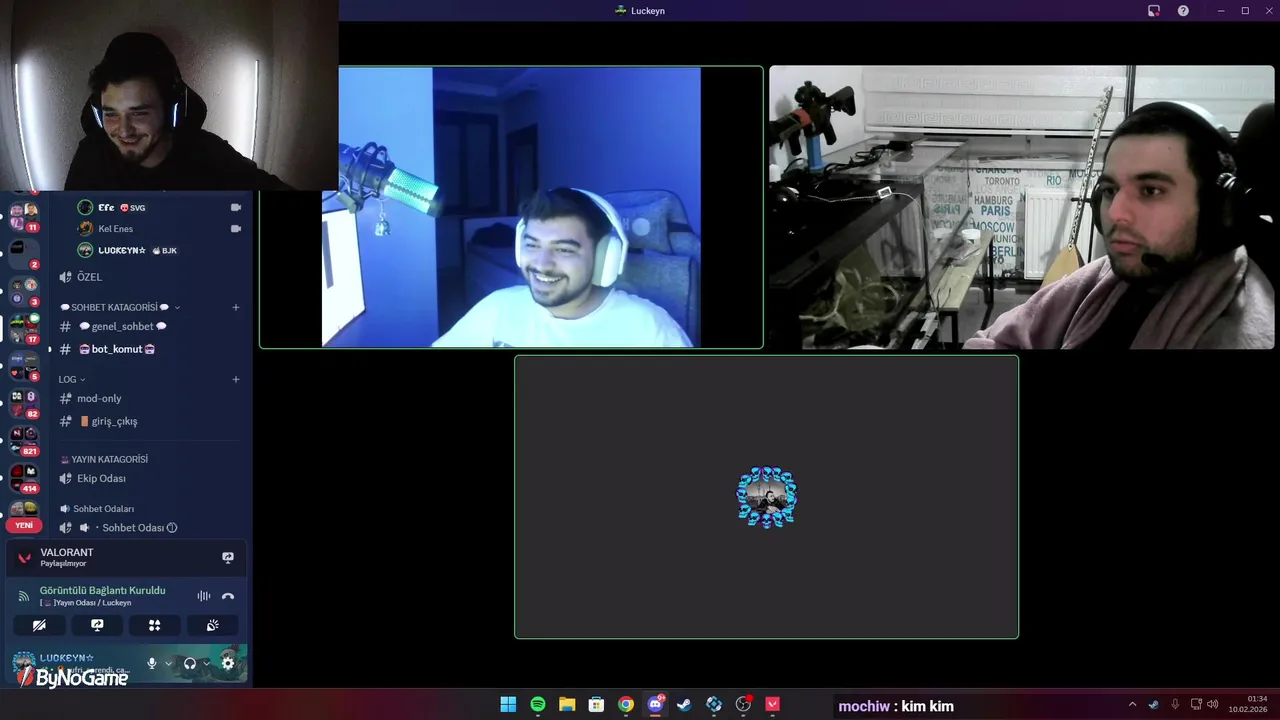Open server folder with 17 badge
Viewport: 1280px width, 720px height.
[x=24, y=329]
